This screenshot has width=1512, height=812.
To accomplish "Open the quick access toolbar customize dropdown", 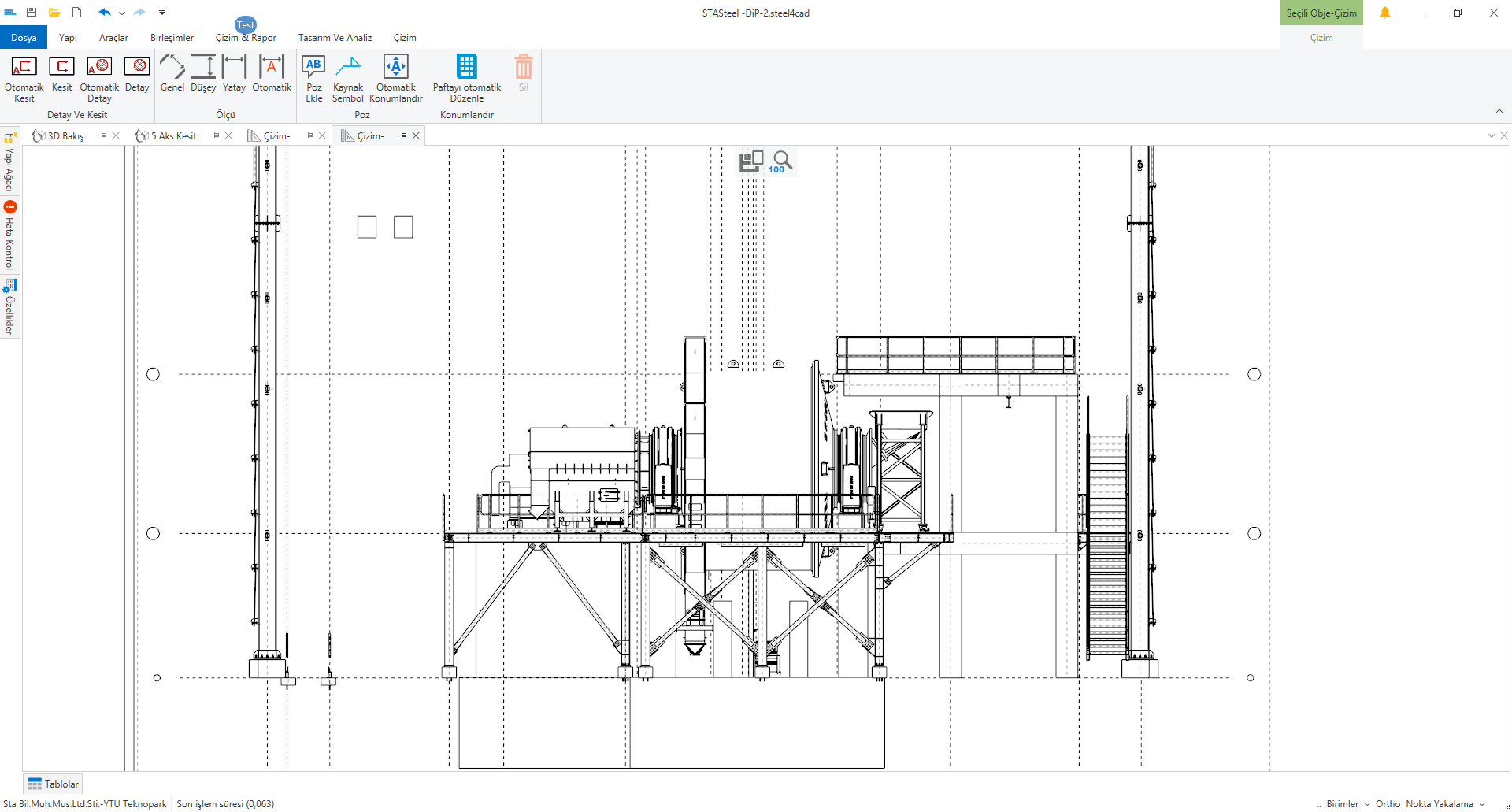I will (162, 13).
